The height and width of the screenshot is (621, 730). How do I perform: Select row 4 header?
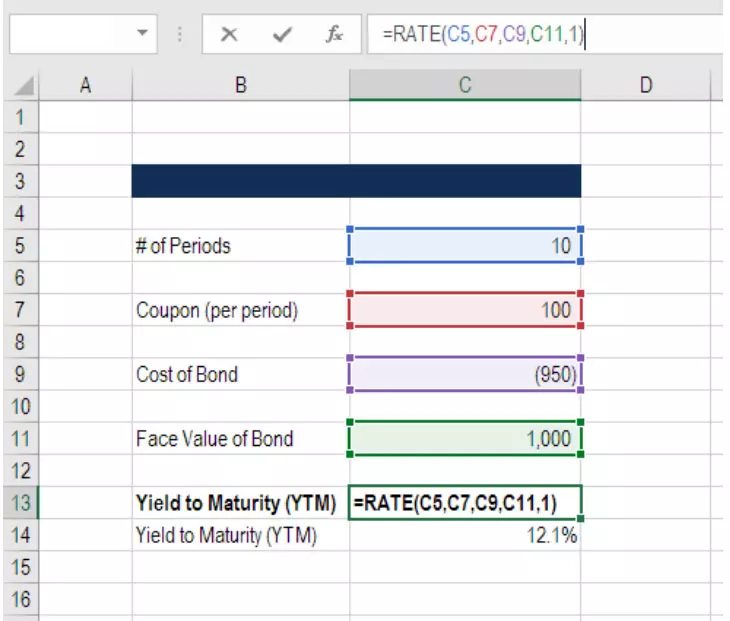[x=20, y=213]
